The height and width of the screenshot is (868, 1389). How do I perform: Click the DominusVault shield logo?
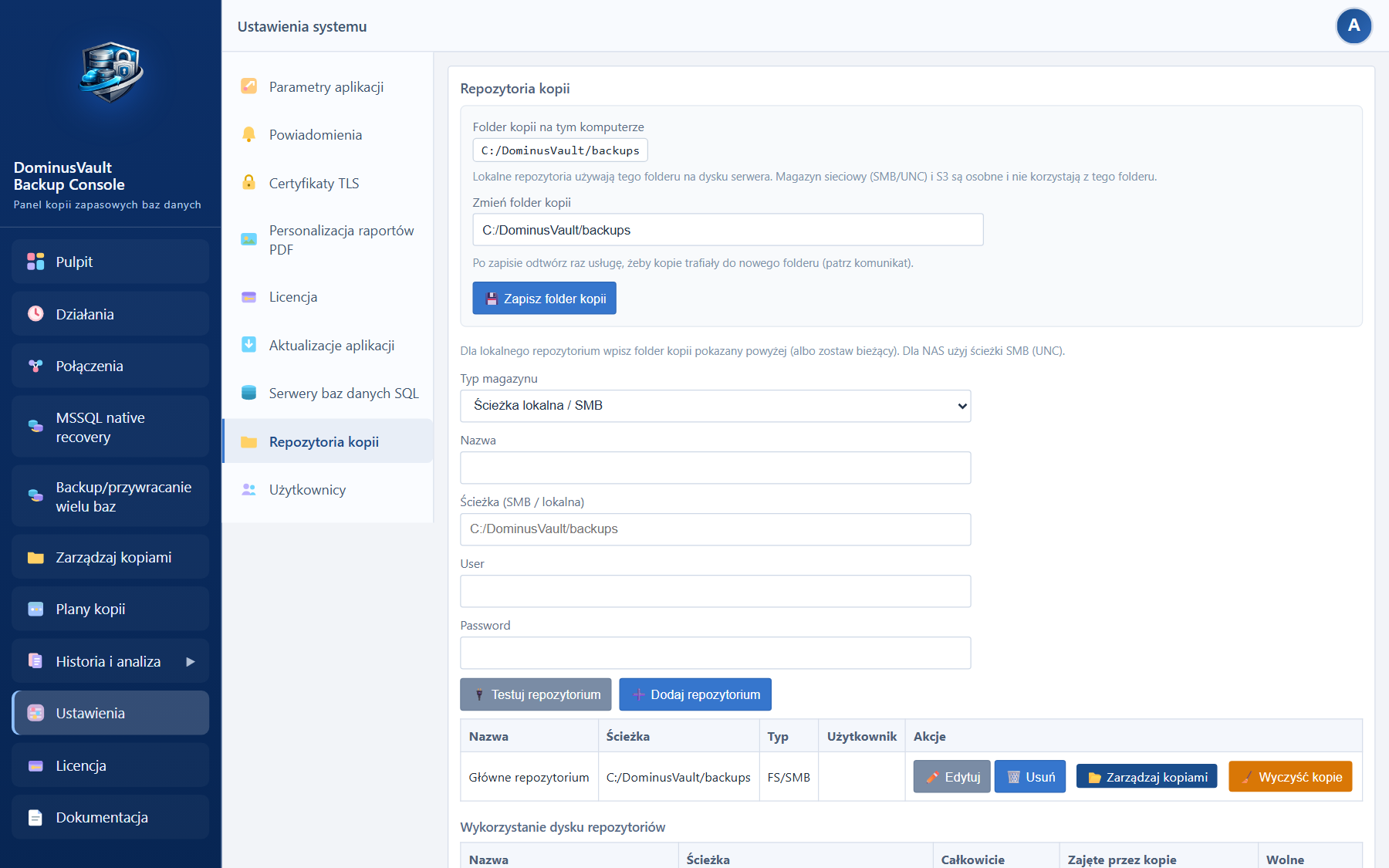(111, 72)
